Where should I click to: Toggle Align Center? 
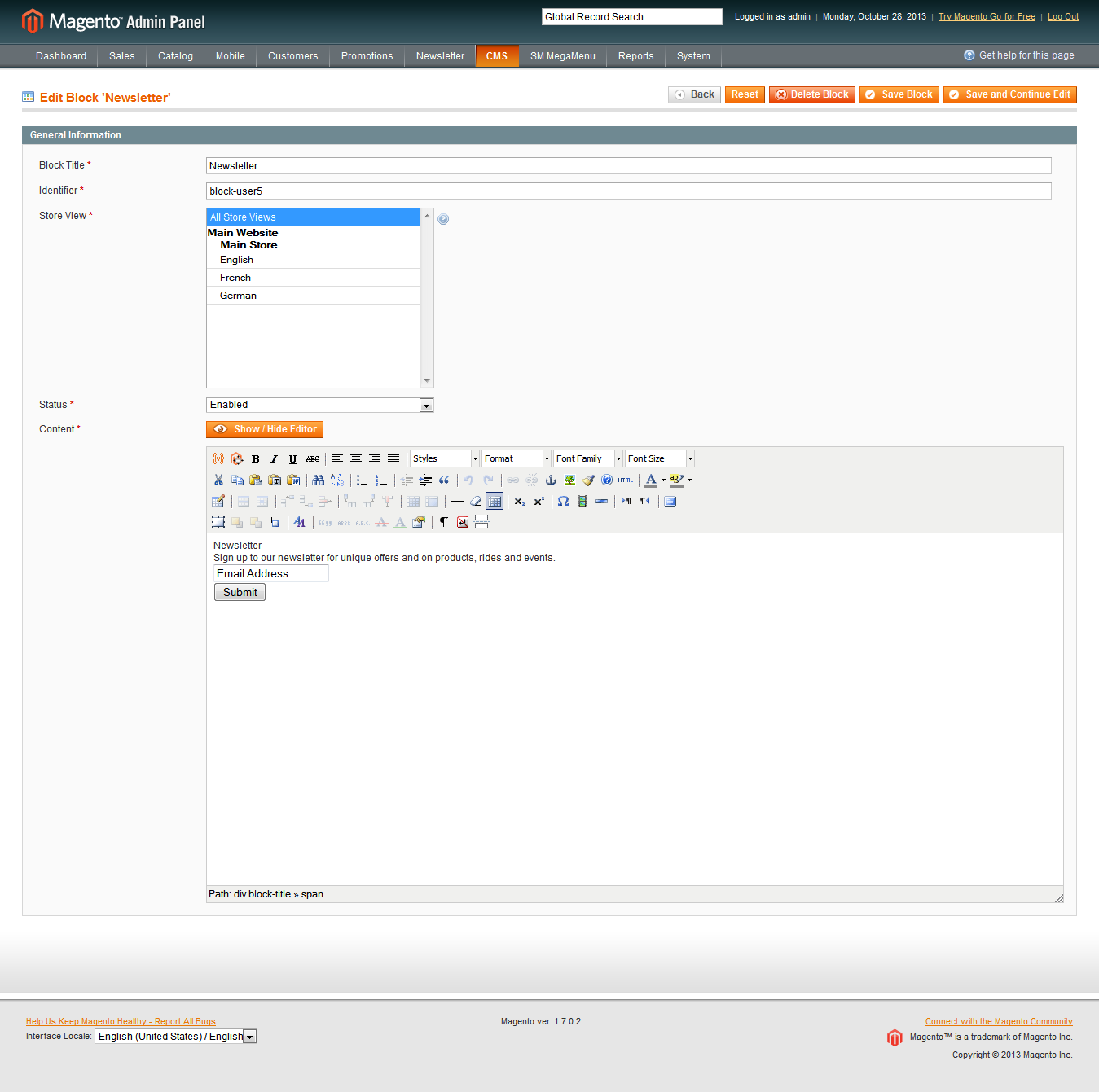coord(356,458)
